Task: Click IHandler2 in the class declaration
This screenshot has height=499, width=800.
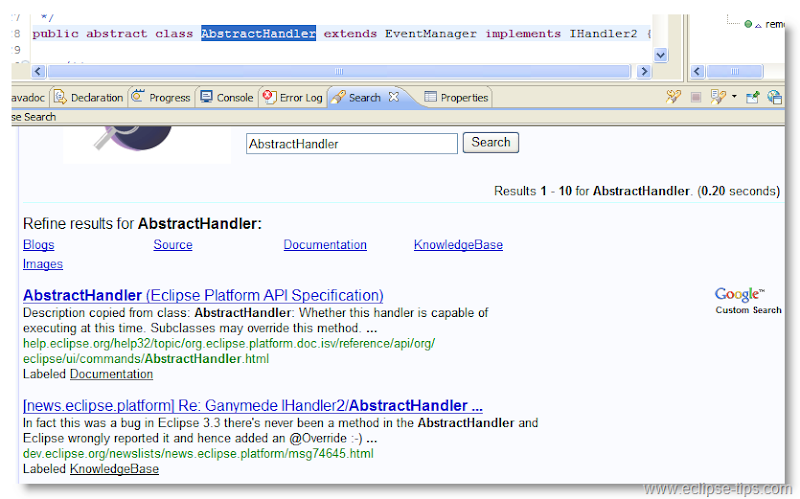Action: click(603, 34)
